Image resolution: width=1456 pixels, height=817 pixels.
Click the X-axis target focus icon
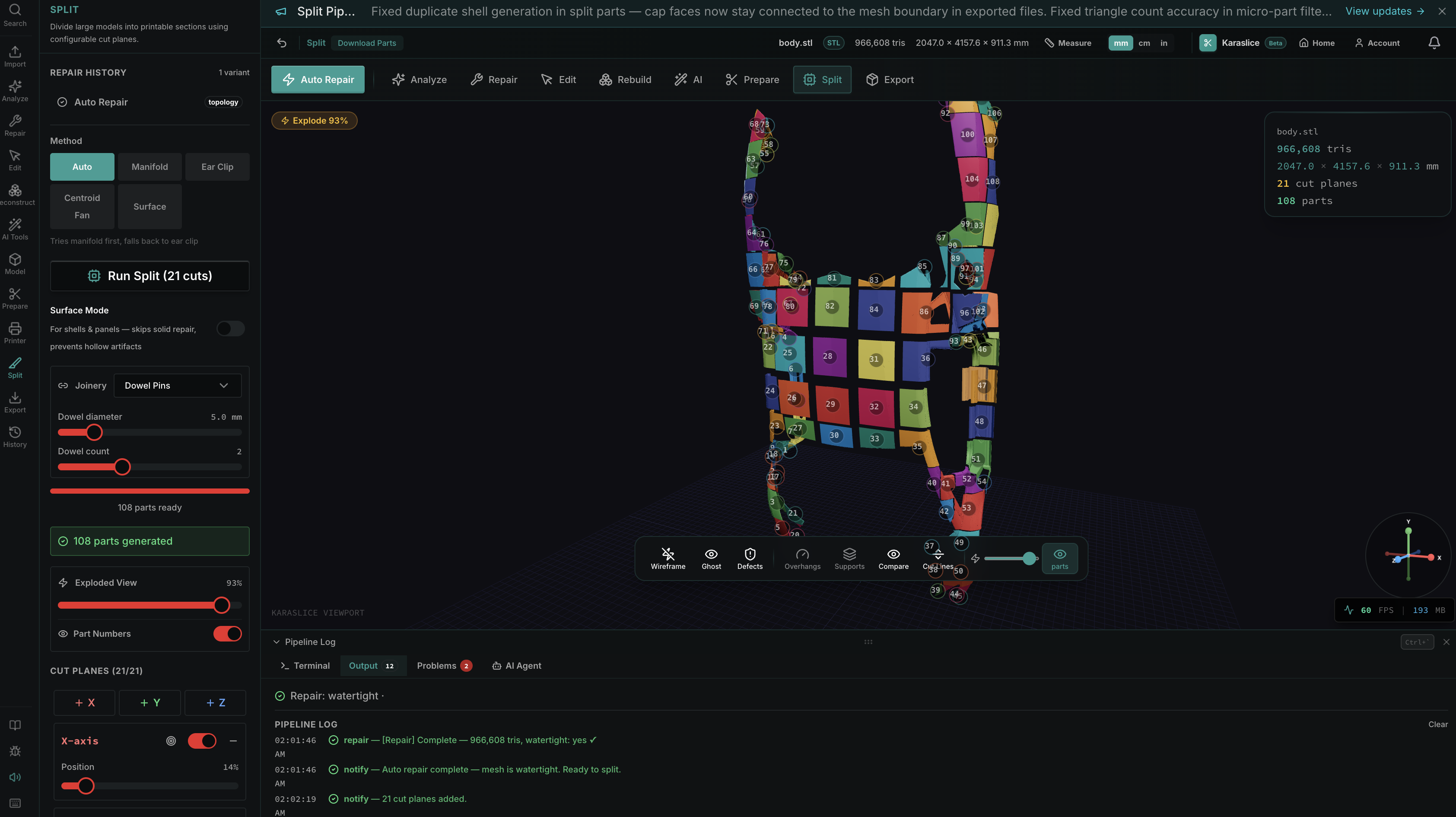pos(171,740)
